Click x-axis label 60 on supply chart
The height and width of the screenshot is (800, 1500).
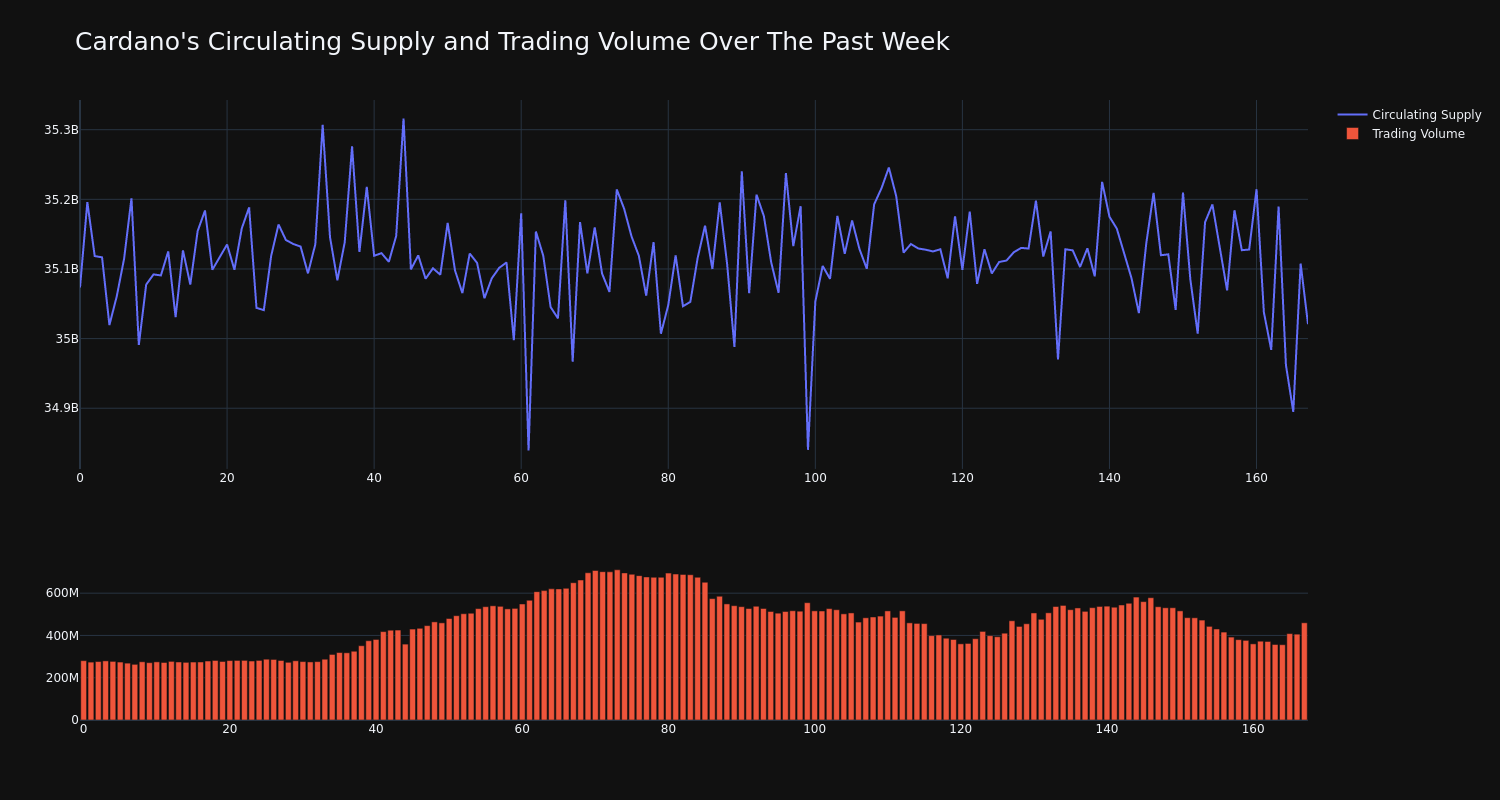pyautogui.click(x=521, y=478)
